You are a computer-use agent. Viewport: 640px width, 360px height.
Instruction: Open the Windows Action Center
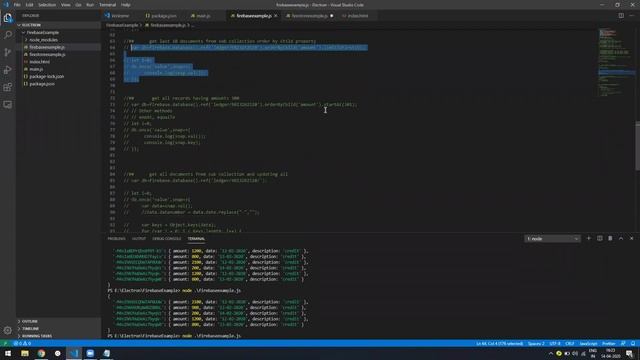tap(629, 353)
